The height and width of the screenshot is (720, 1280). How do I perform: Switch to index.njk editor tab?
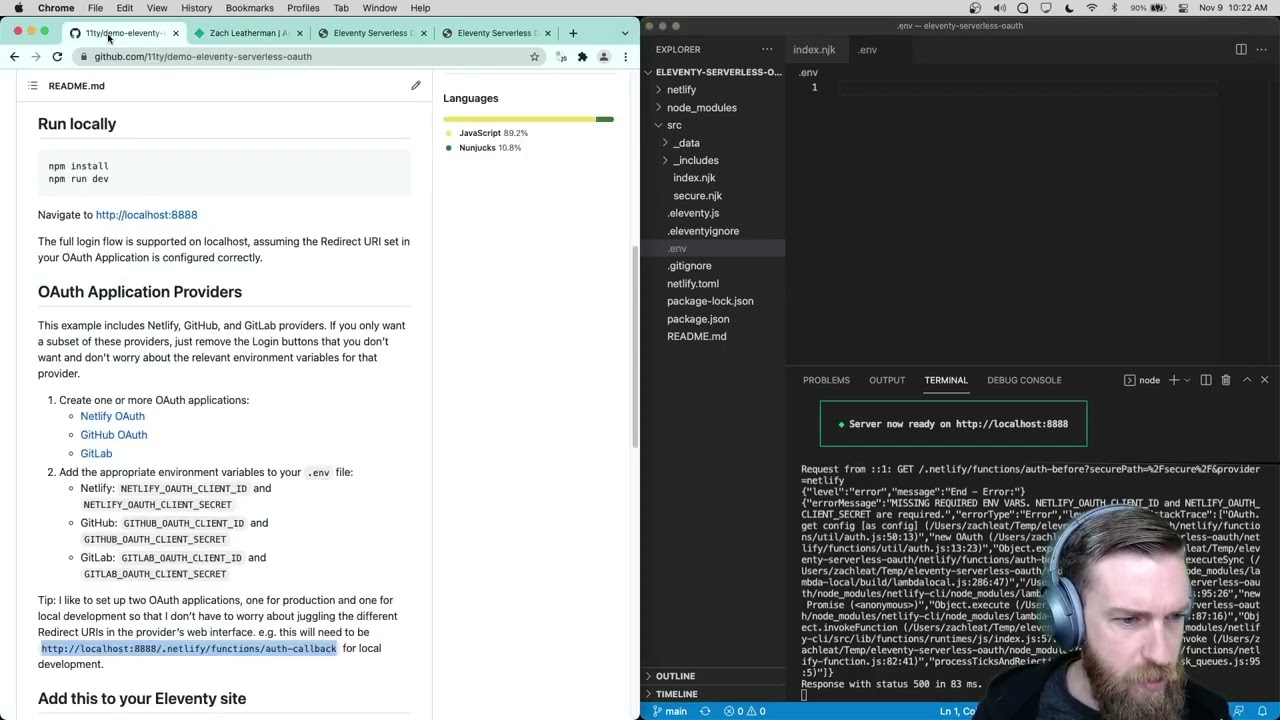[x=814, y=49]
